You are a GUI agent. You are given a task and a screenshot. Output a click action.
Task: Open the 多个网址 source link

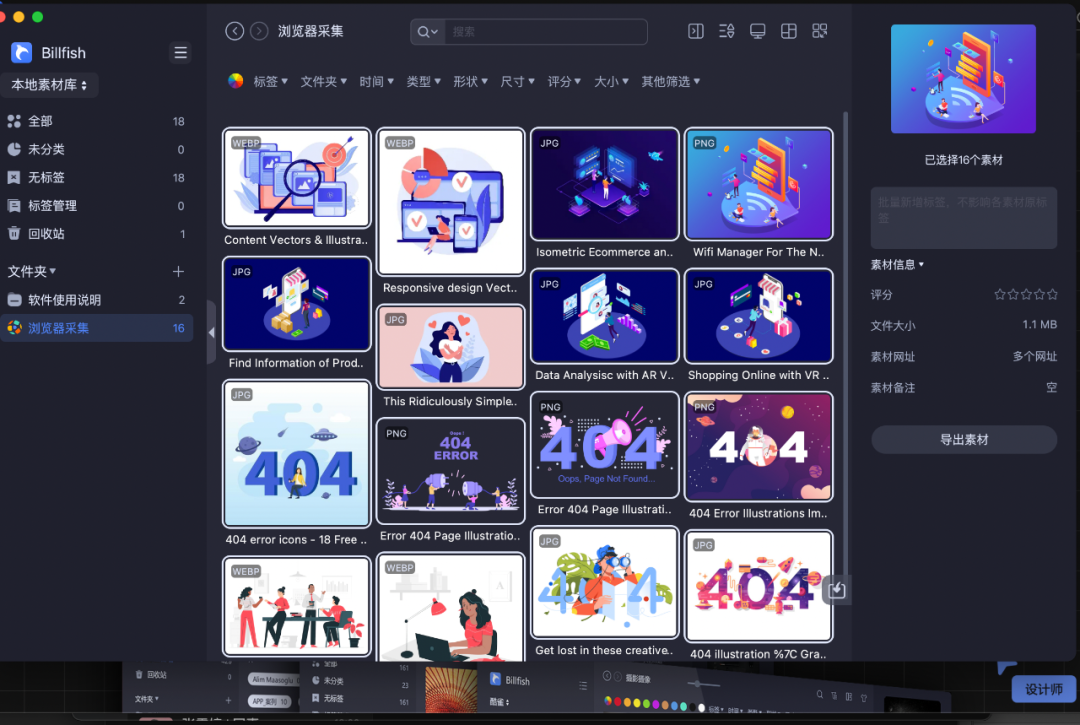click(1035, 356)
